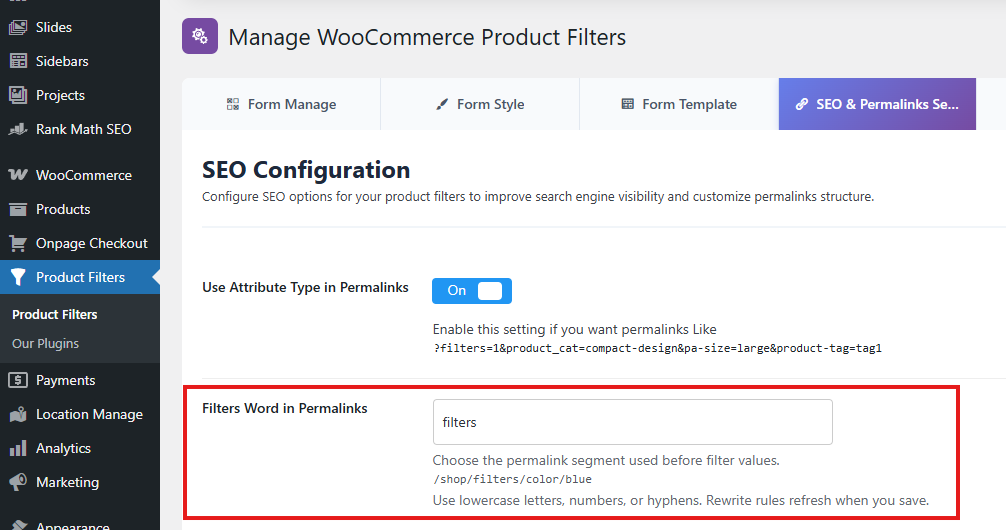
Task: Click the Products archive box icon
Action: click(x=18, y=209)
